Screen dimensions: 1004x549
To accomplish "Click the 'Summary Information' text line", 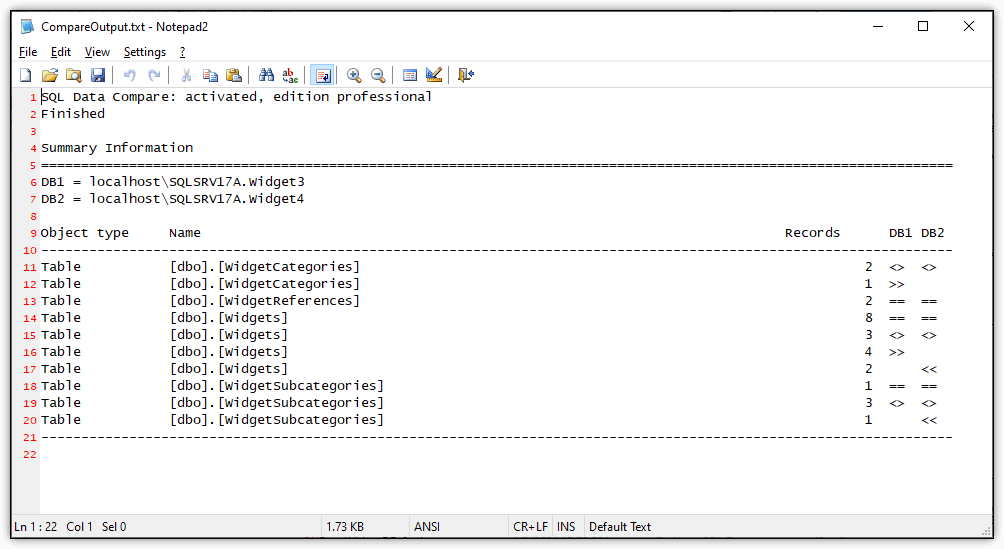I will [x=117, y=148].
